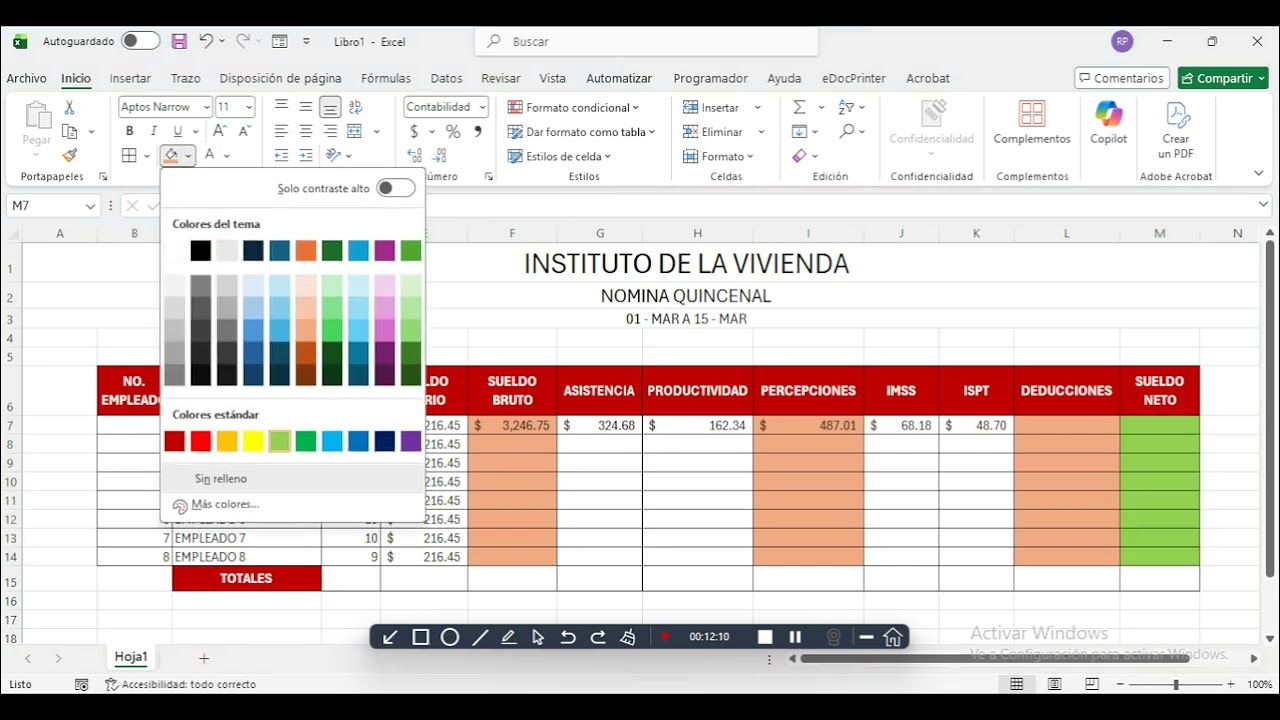Select the ellipse tool in recorder bar
This screenshot has height=720, width=1280.
pos(450,637)
